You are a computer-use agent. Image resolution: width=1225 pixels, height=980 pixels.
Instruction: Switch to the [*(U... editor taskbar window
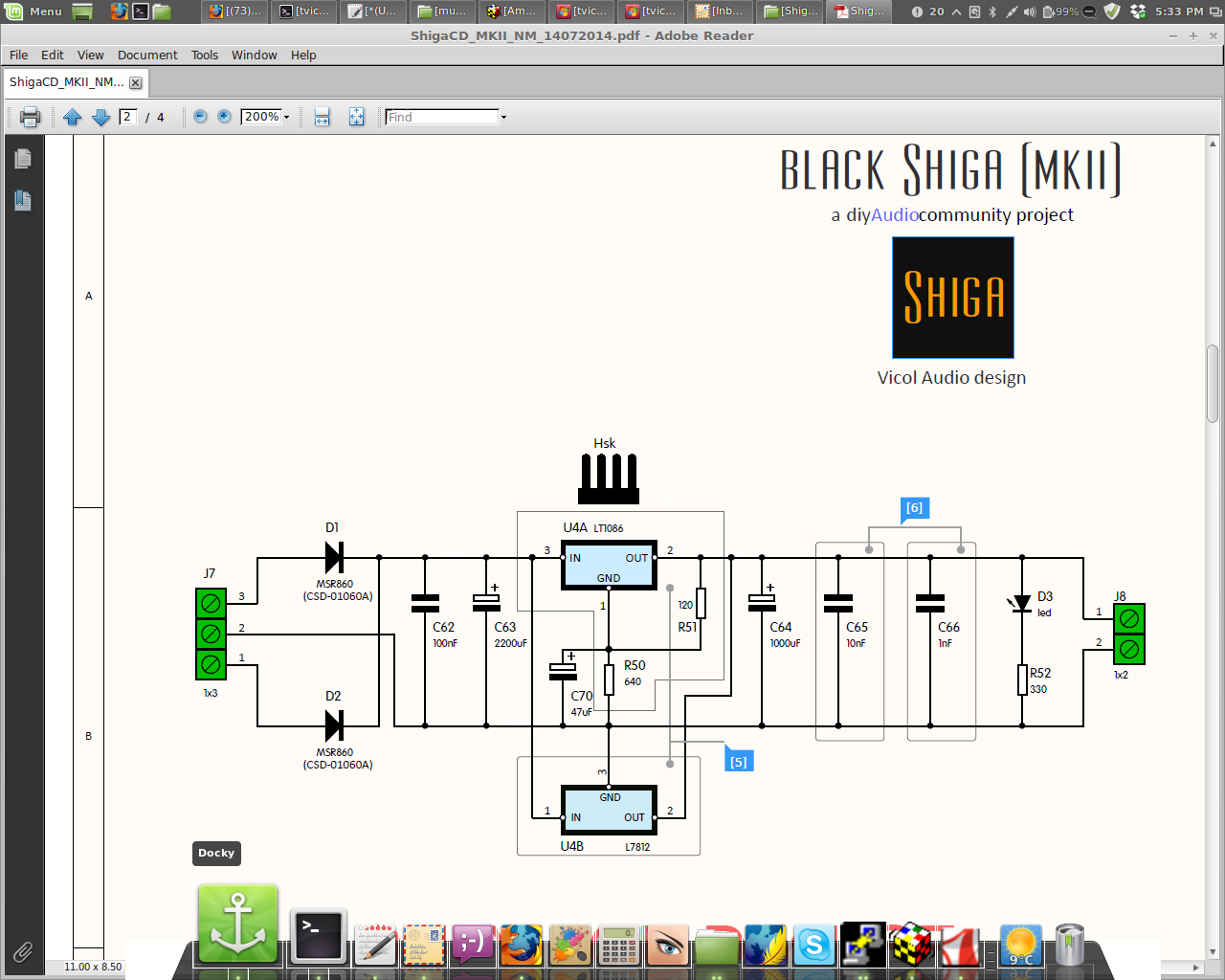coord(373,11)
